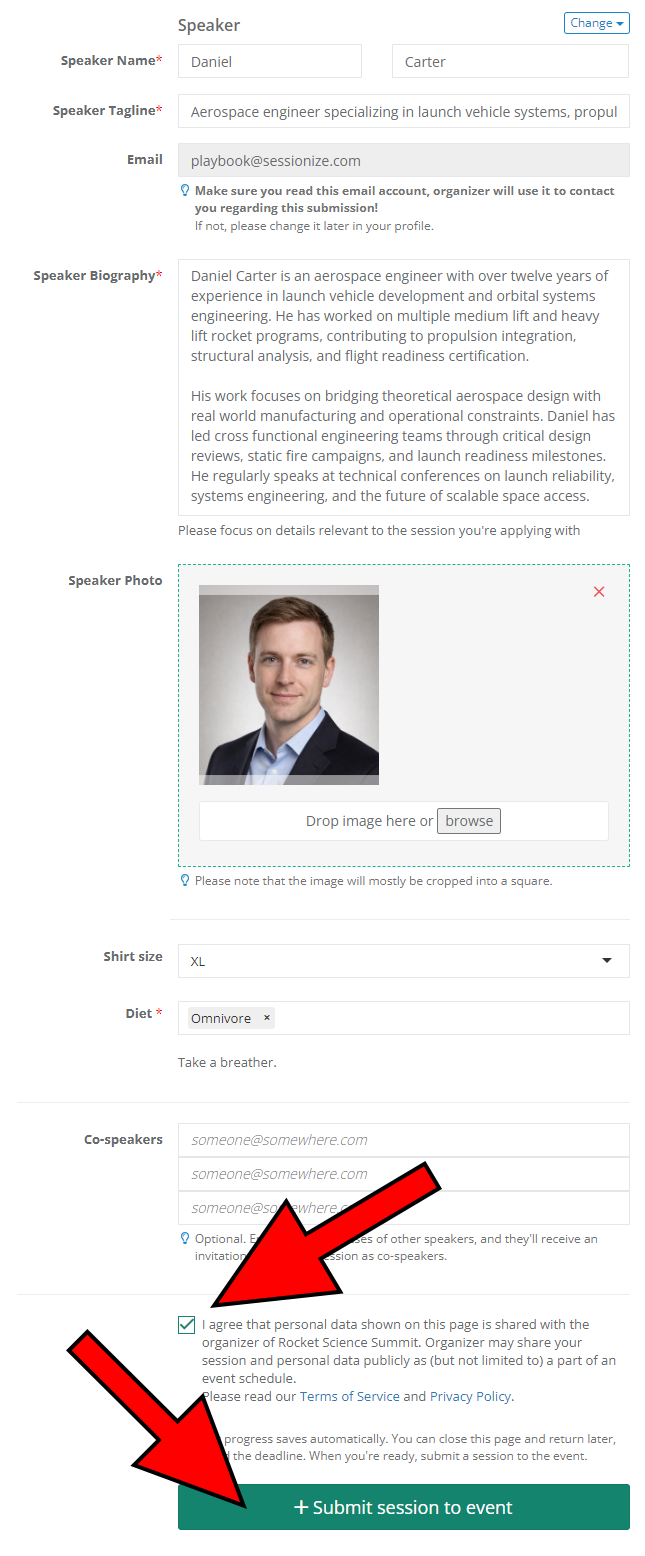Click the second co-speaker email field
The width and height of the screenshot is (645, 1556).
[x=404, y=1174]
